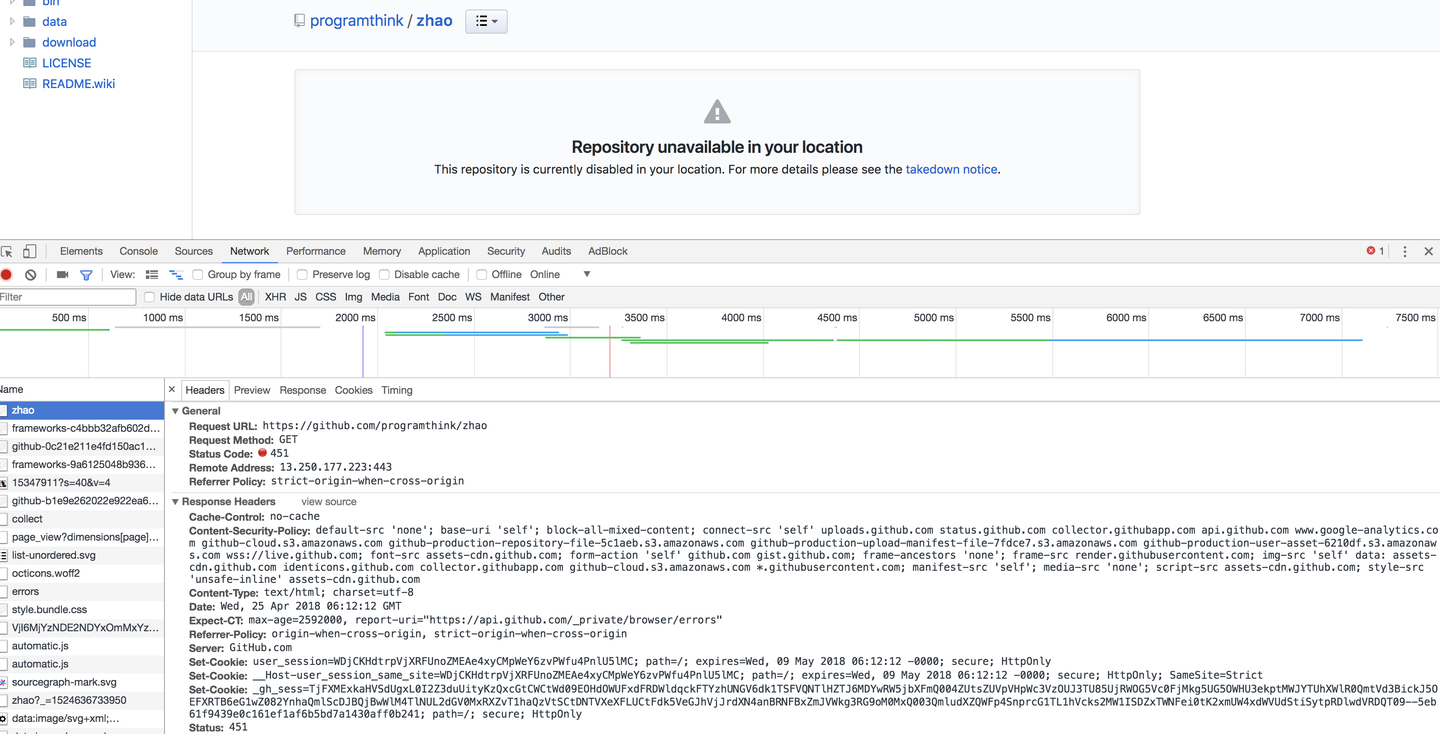The height and width of the screenshot is (734, 1440).
Task: Open the takedown notice link
Action: pyautogui.click(x=951, y=169)
